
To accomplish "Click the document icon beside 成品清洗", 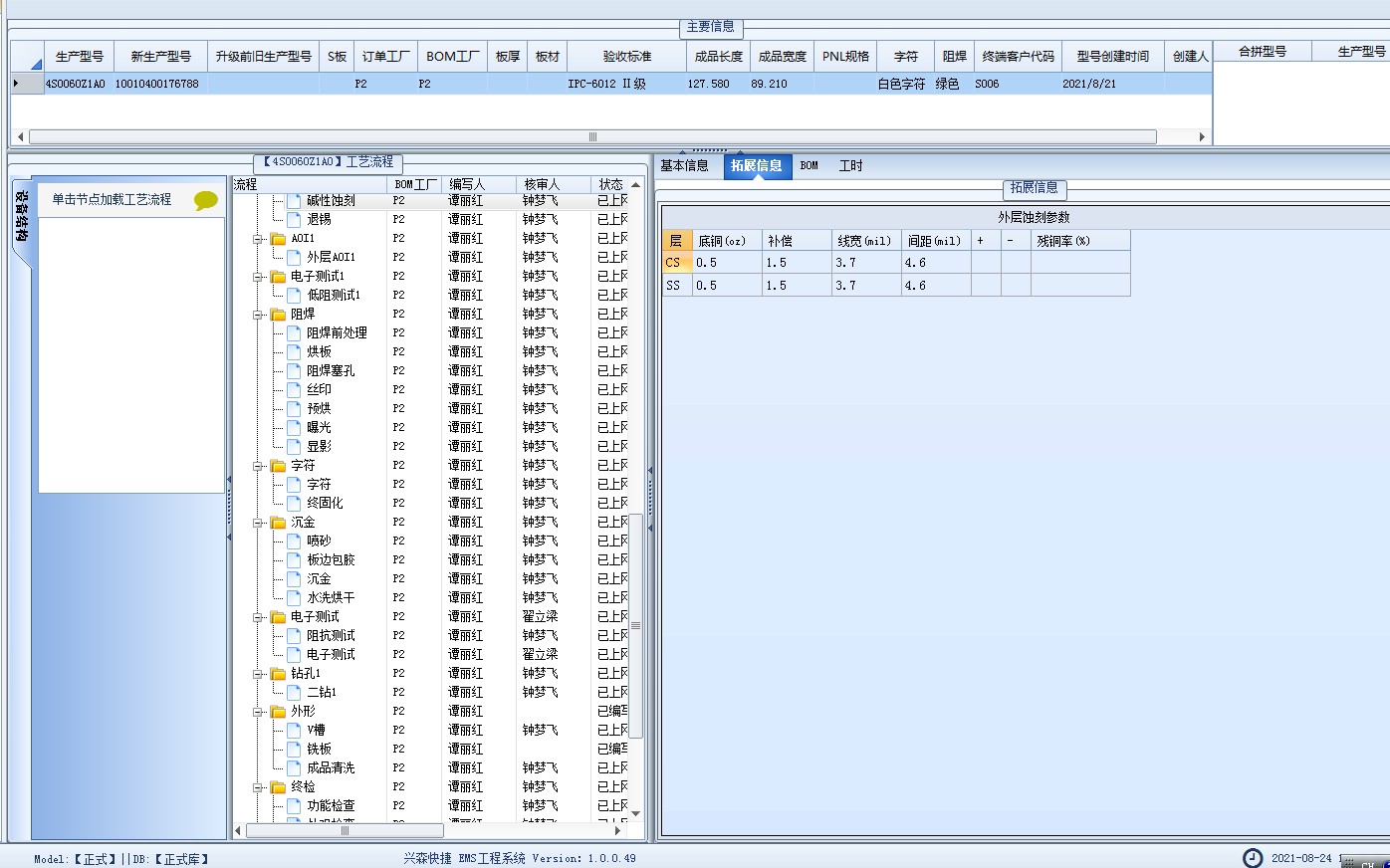I will [294, 767].
